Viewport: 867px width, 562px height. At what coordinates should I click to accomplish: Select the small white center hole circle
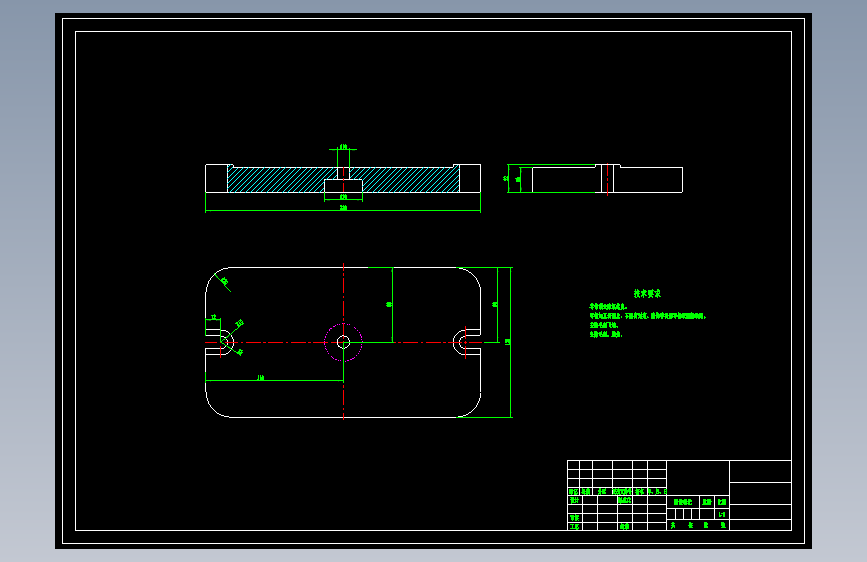[x=343, y=342]
